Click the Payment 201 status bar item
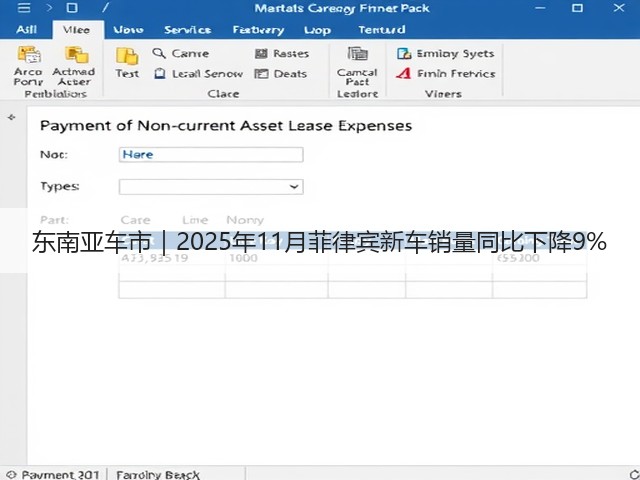 click(54, 475)
